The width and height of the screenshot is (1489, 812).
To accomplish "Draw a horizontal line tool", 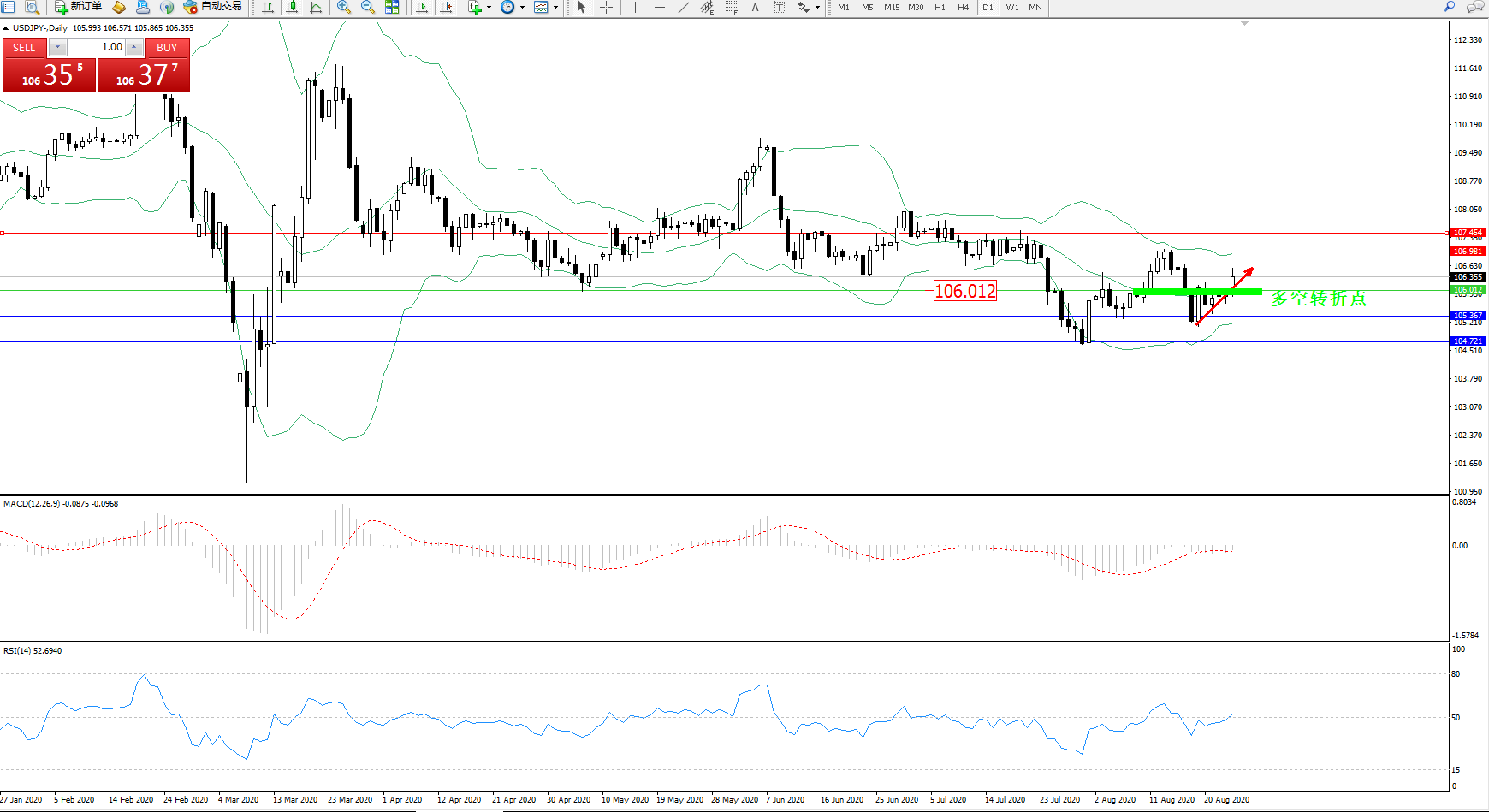I will (659, 7).
